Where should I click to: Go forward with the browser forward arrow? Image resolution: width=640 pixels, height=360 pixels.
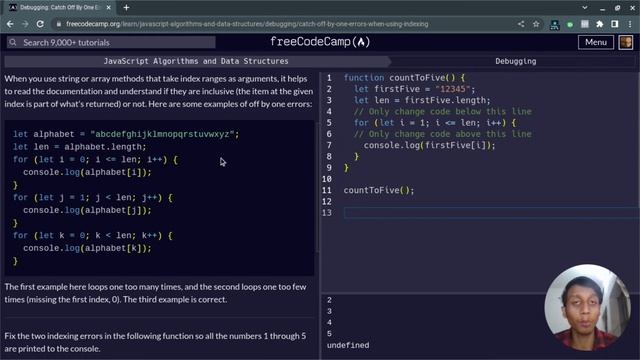25,24
